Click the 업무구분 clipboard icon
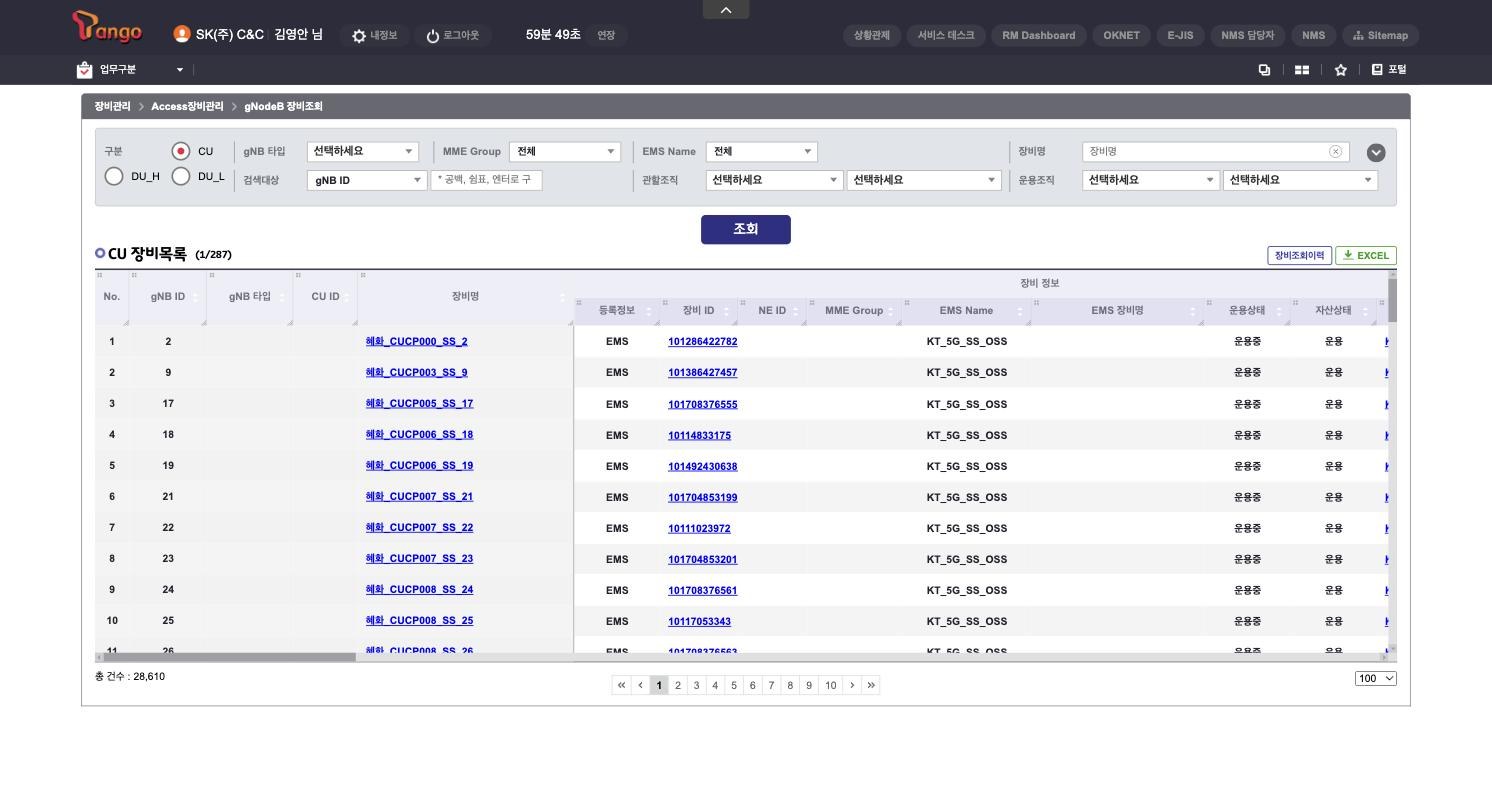 pos(84,70)
